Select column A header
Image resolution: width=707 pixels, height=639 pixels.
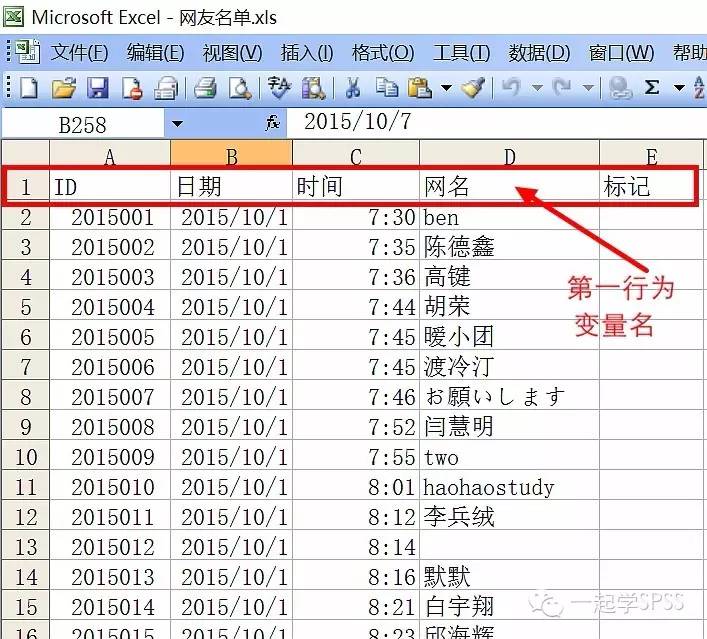pyautogui.click(x=110, y=155)
